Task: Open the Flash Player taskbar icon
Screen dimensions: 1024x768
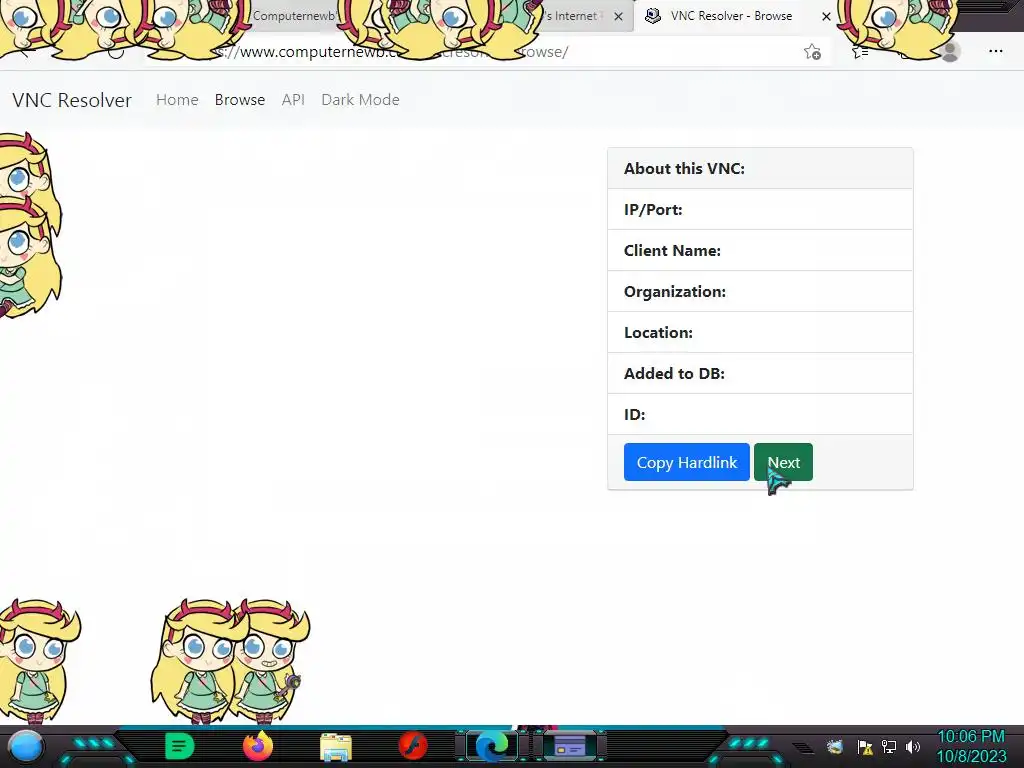Action: [x=413, y=746]
